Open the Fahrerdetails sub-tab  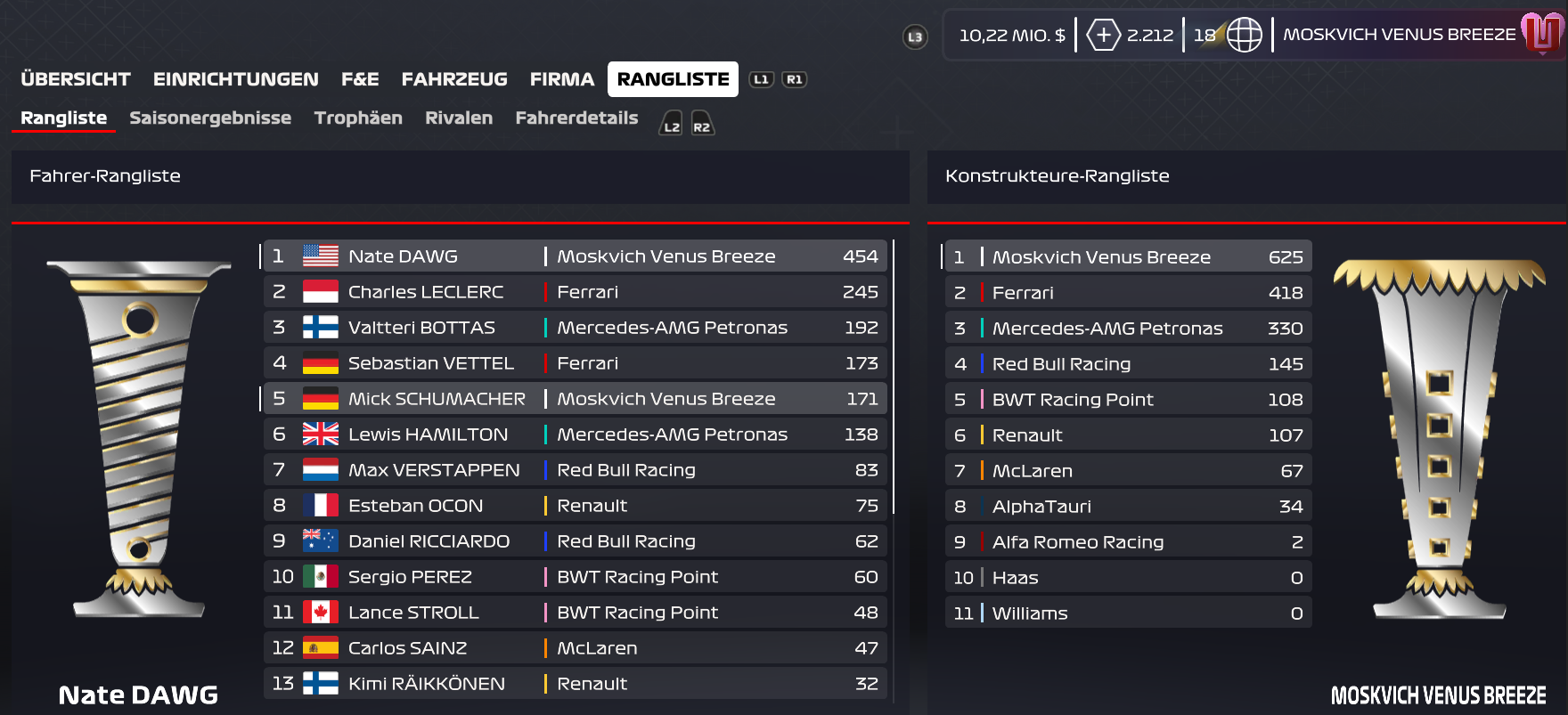pyautogui.click(x=576, y=118)
